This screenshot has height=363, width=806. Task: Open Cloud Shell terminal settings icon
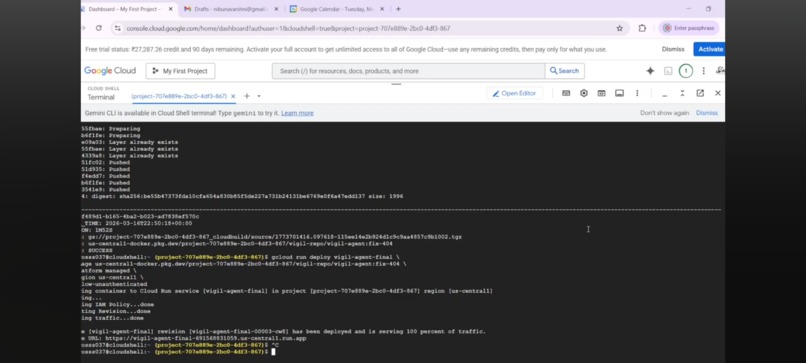pos(583,93)
